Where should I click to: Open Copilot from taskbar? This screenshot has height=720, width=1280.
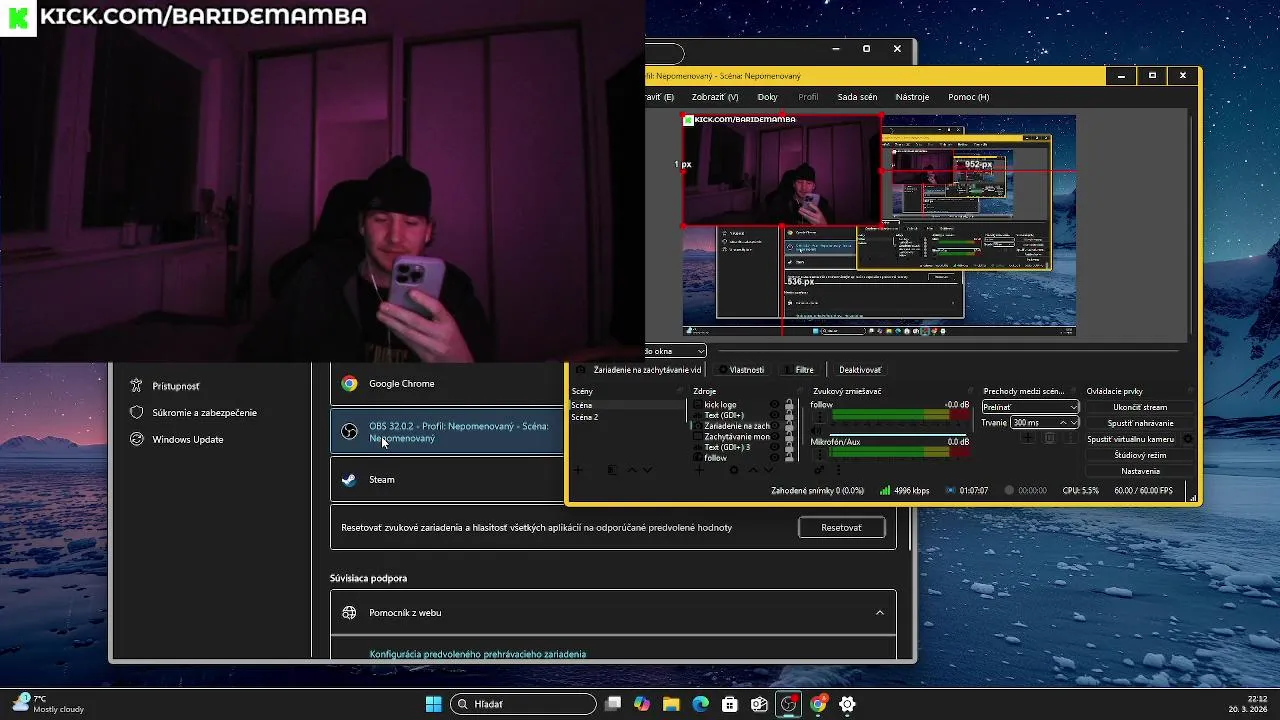642,704
